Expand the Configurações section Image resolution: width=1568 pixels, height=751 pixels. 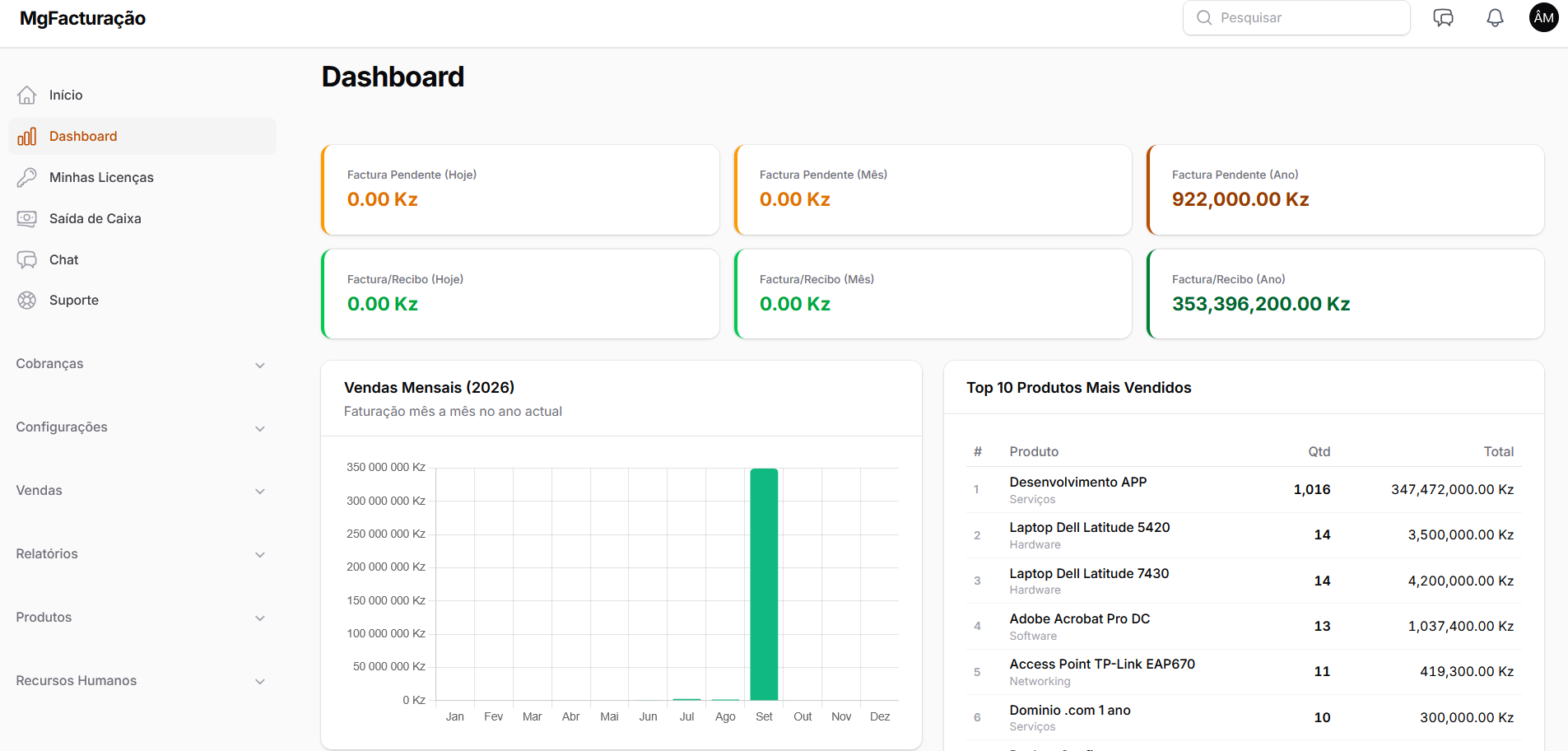tap(142, 427)
